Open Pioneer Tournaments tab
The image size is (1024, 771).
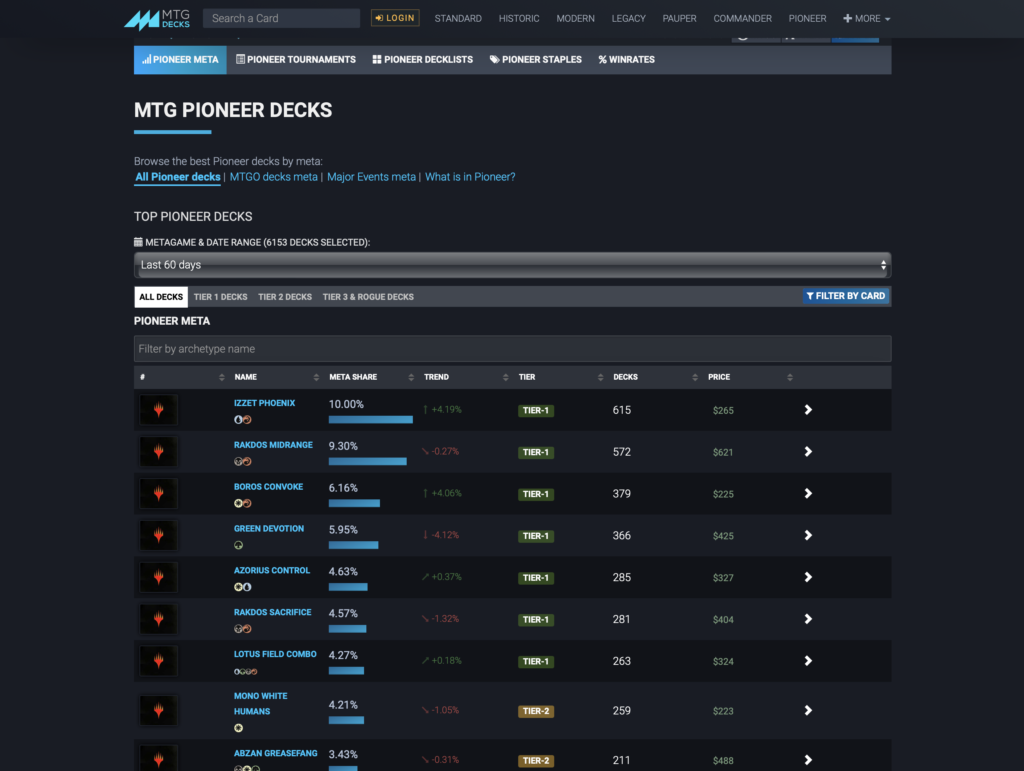(x=296, y=59)
